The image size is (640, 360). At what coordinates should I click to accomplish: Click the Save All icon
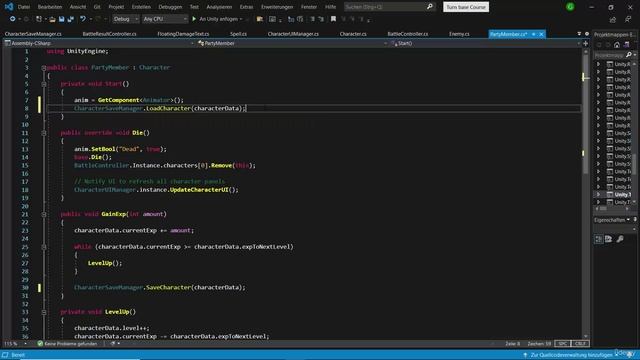(70, 19)
